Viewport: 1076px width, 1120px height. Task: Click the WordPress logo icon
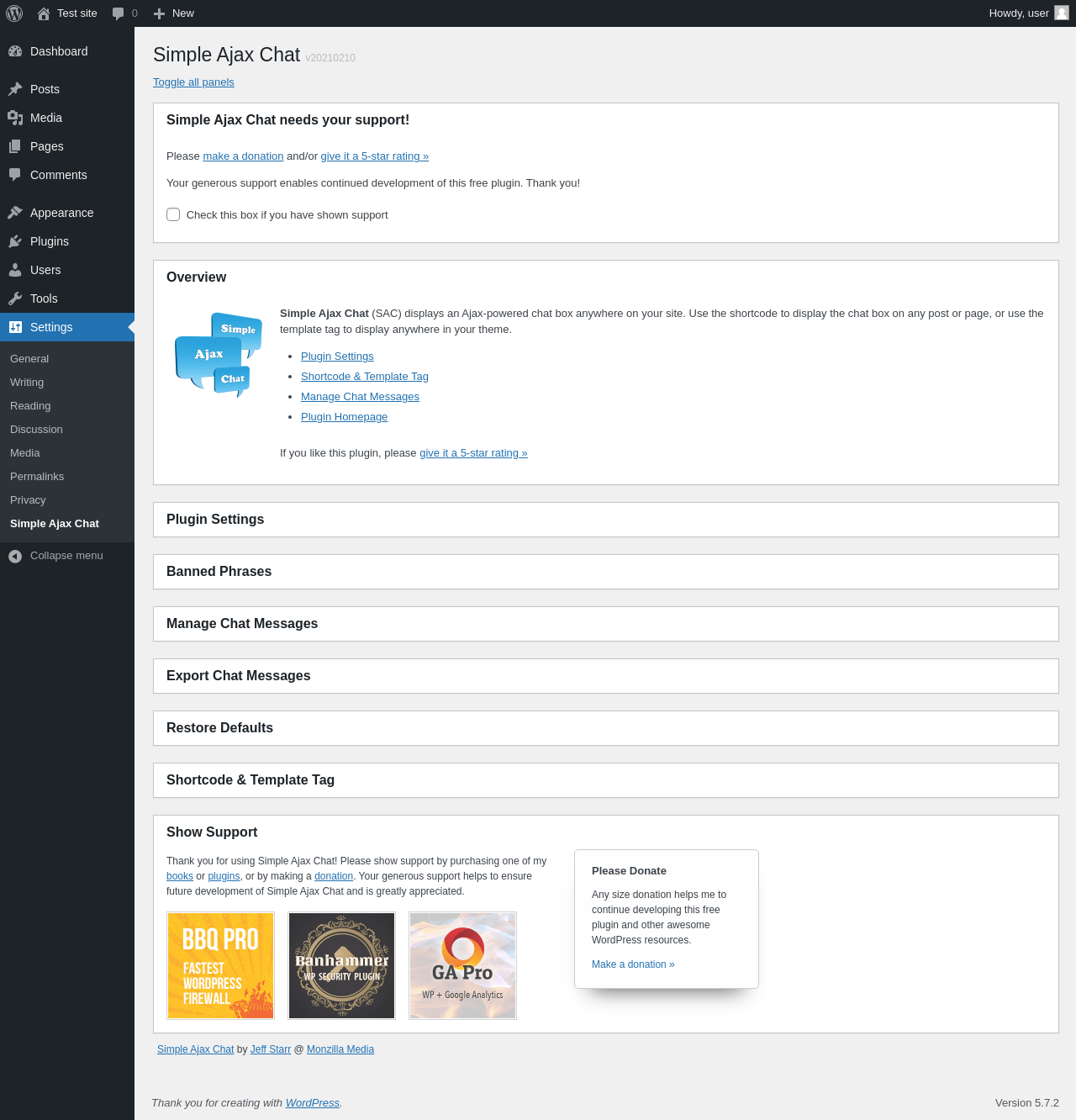click(14, 13)
